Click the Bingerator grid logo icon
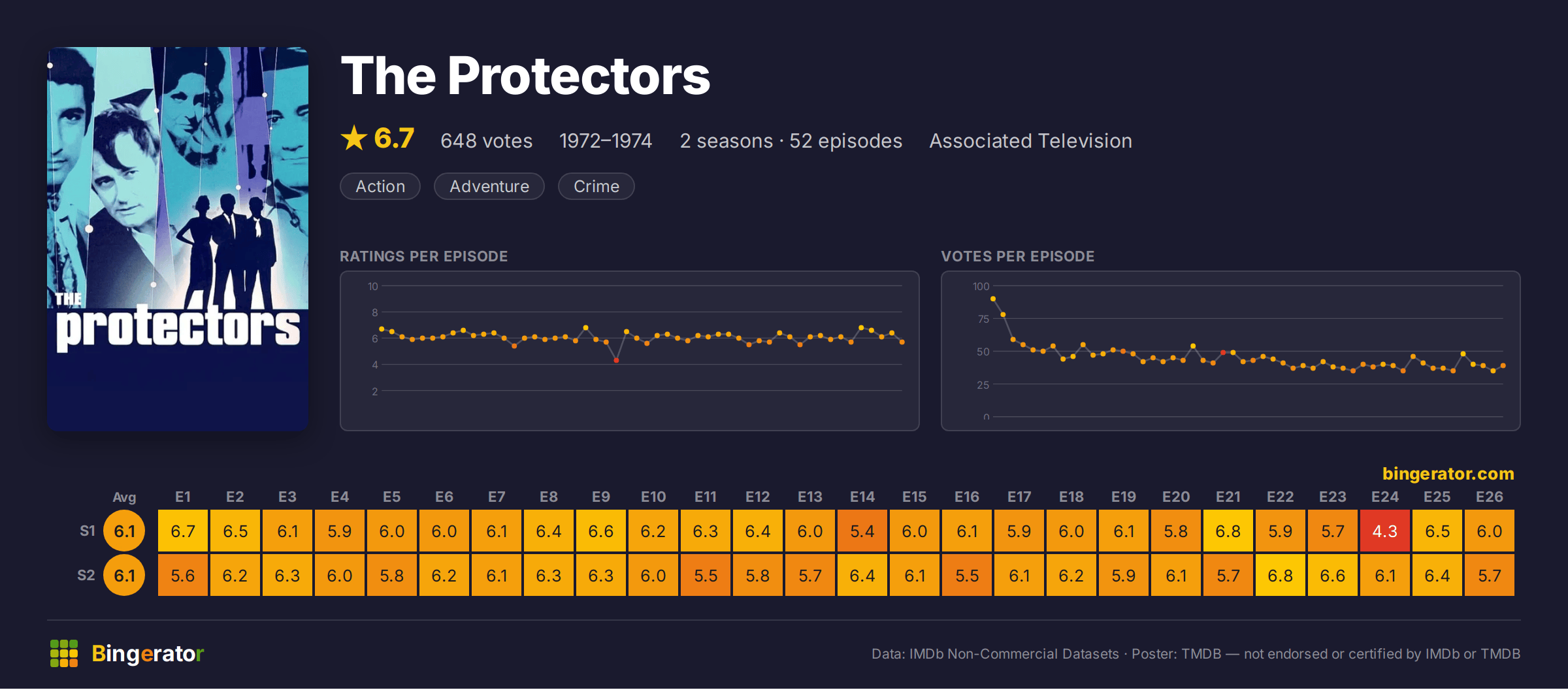1568x690 pixels. click(x=64, y=653)
